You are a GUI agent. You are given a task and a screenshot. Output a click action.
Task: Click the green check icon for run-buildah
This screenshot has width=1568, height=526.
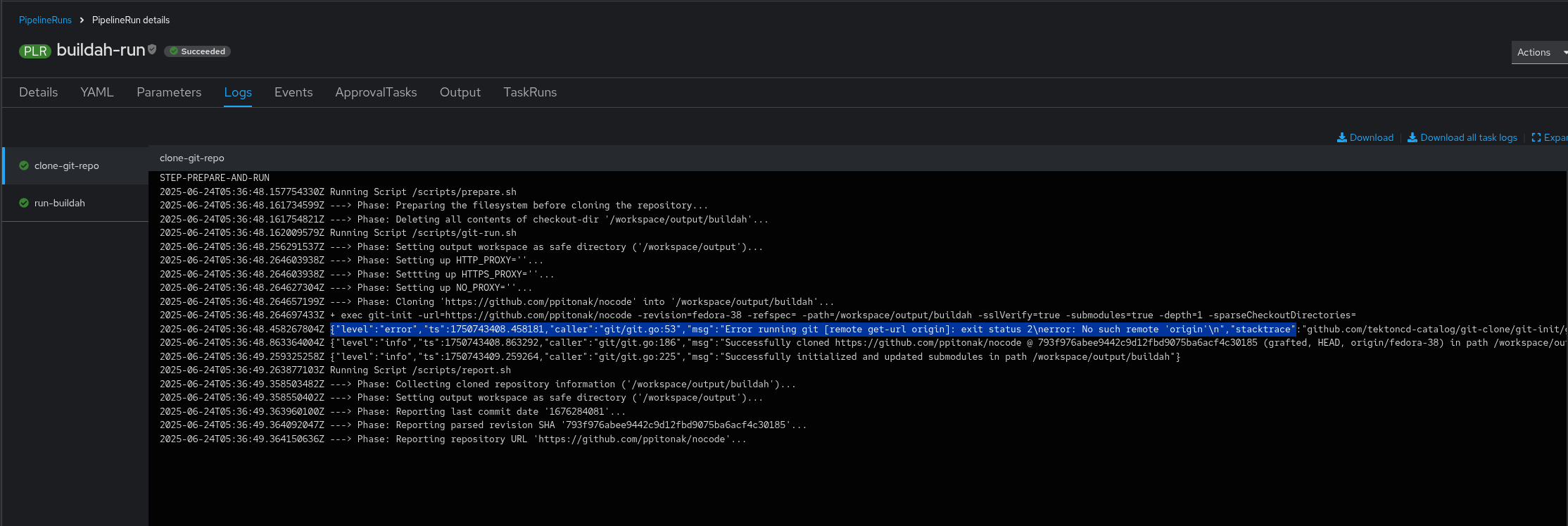24,203
